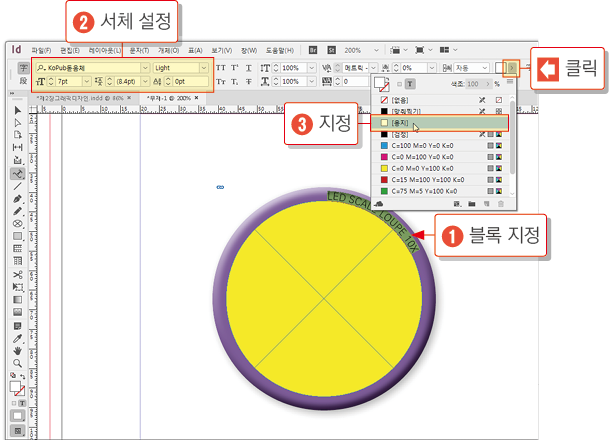Toggle paragraph formatting controls (段)
Image resolution: width=609 pixels, height=440 pixels.
(x=23, y=81)
